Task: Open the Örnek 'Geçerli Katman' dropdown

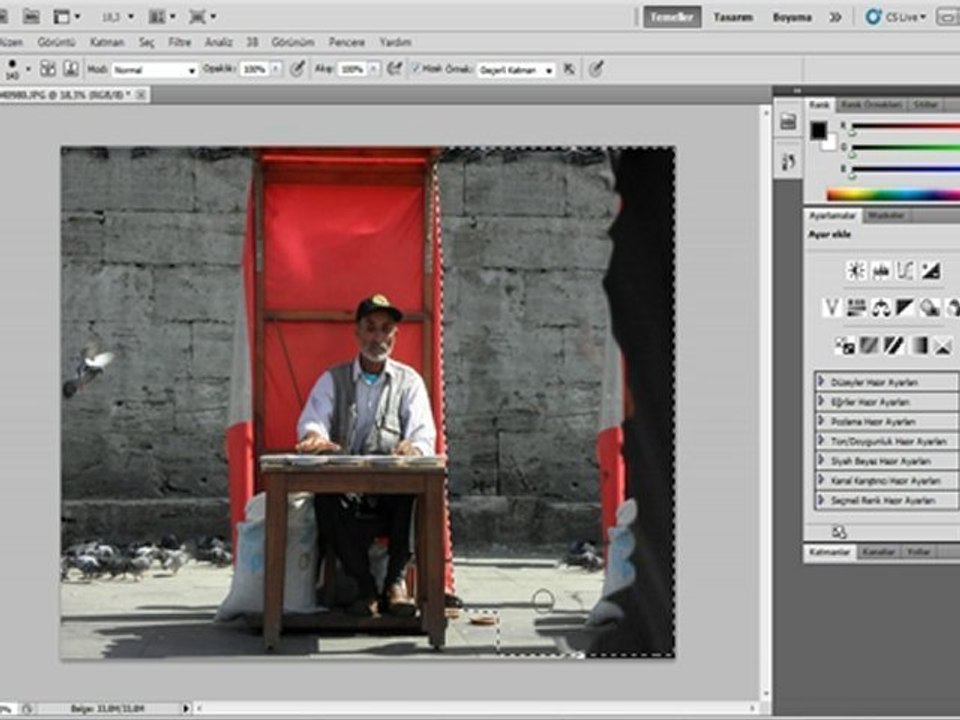Action: [x=516, y=70]
